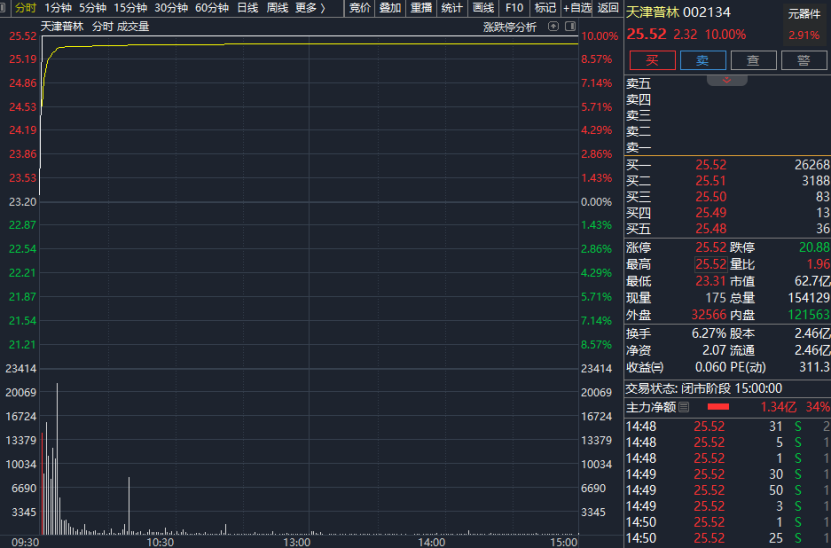
Task: Click the 14:48 trade with volume 31
Action: point(727,427)
